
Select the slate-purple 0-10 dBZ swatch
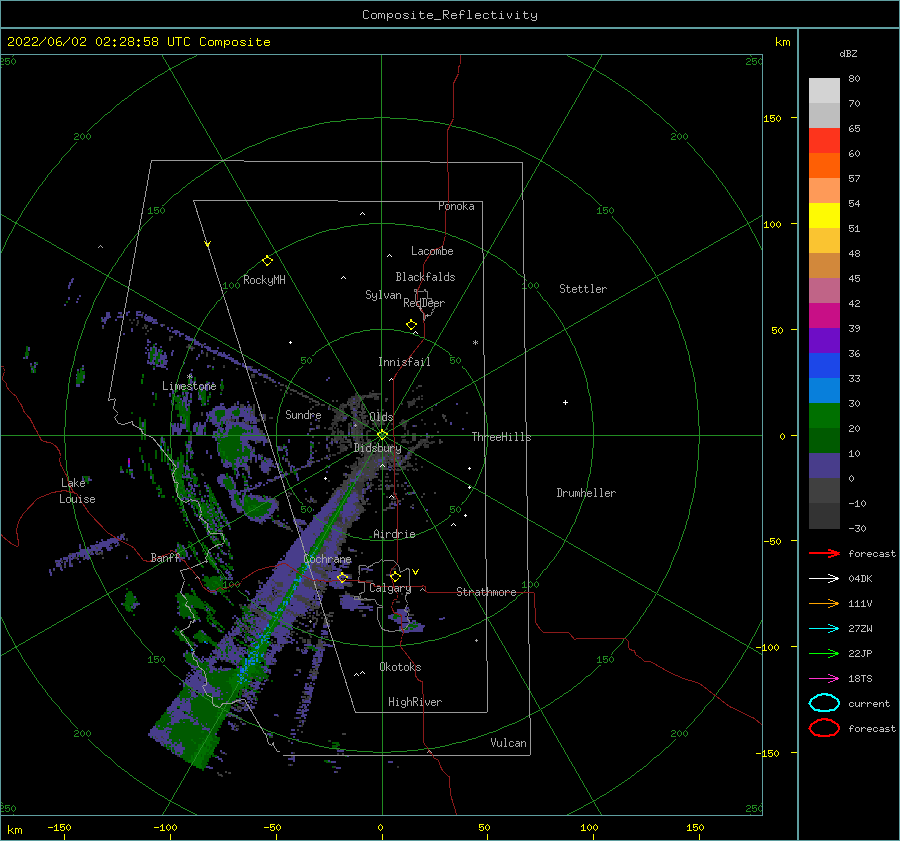tap(824, 465)
